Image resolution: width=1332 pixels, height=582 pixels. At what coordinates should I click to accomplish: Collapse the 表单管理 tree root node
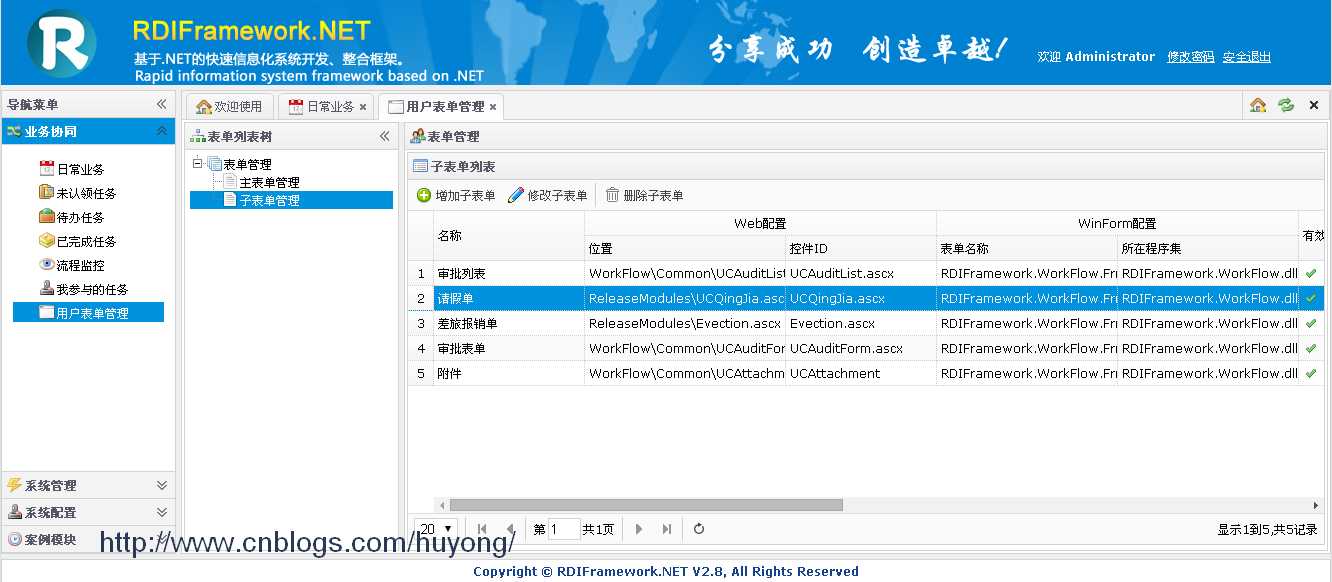(197, 163)
